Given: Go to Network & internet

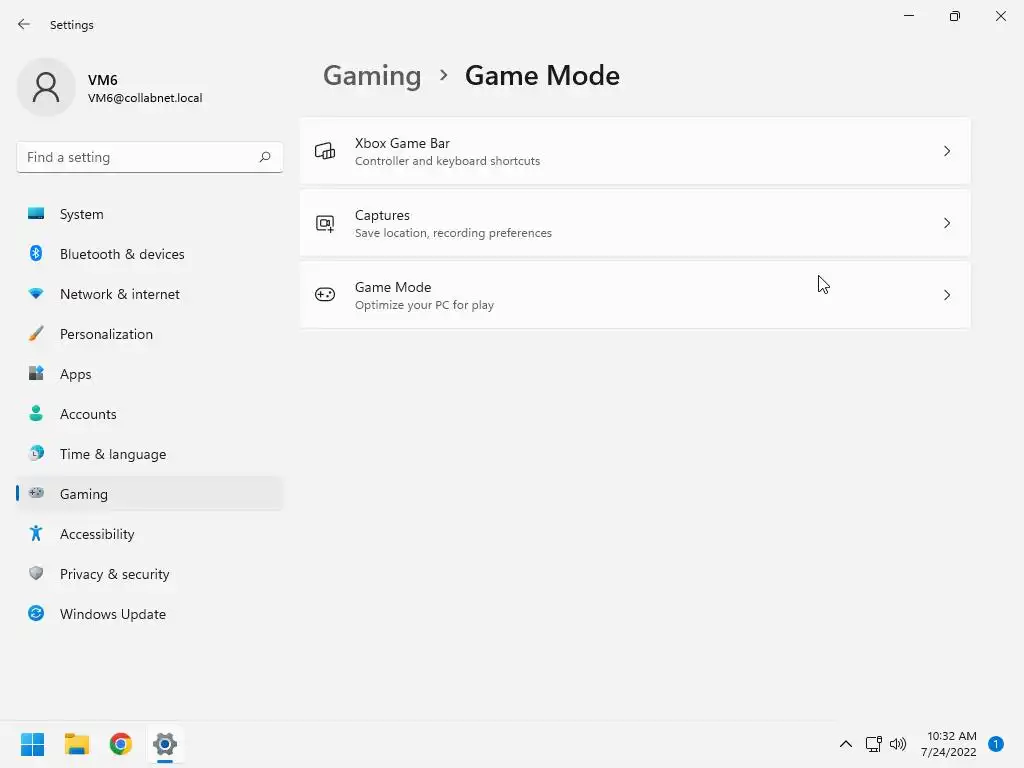Looking at the screenshot, I should click(x=150, y=294).
